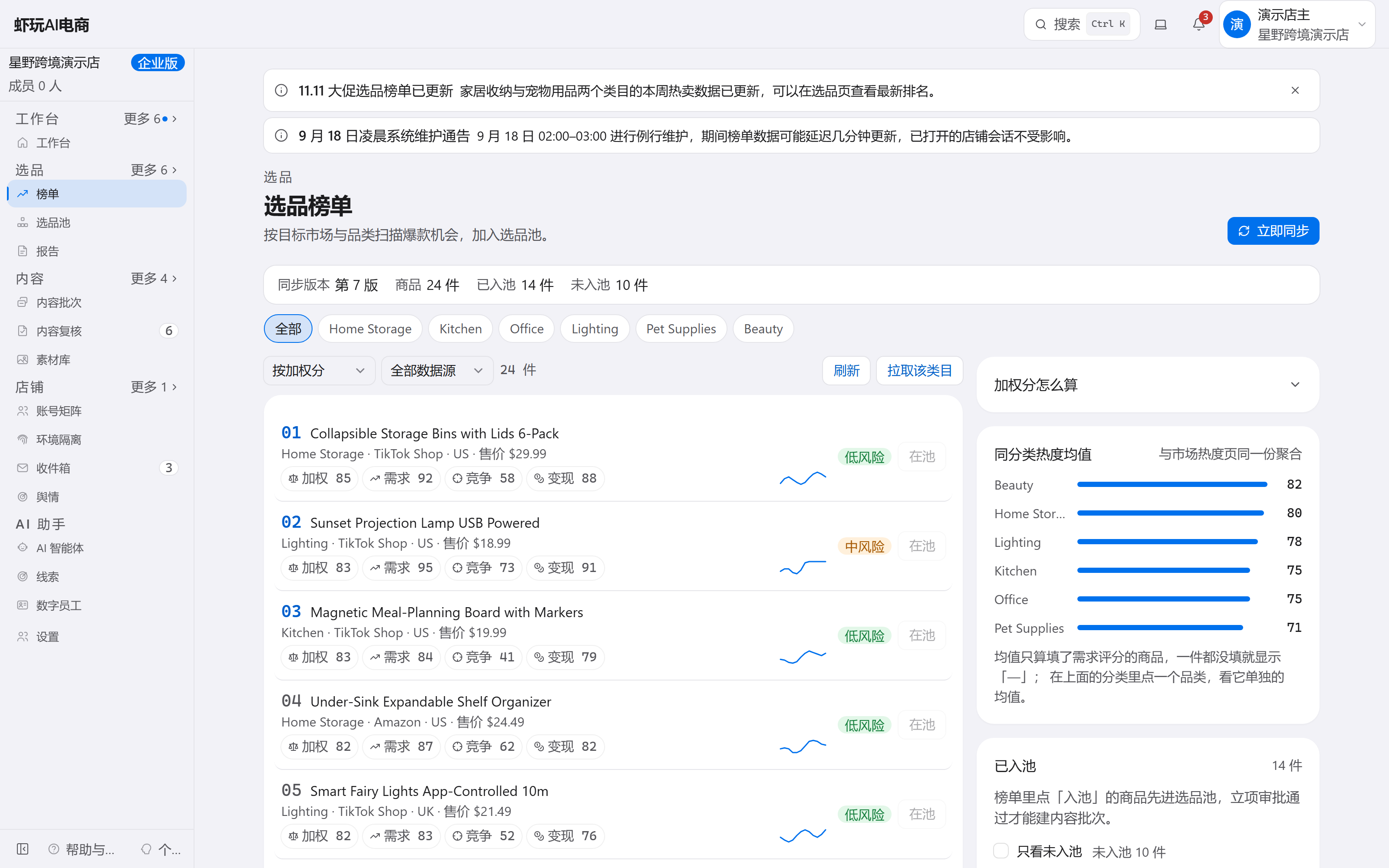This screenshot has height=868, width=1389.
Task: Click the 拉取该类目 button
Action: (x=919, y=371)
